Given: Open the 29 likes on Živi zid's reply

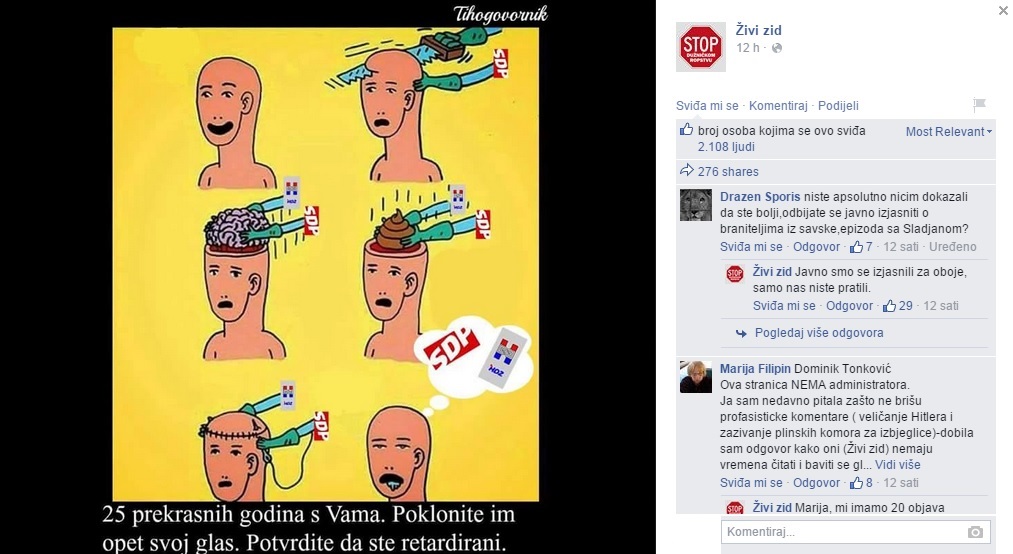Looking at the screenshot, I should point(898,306).
